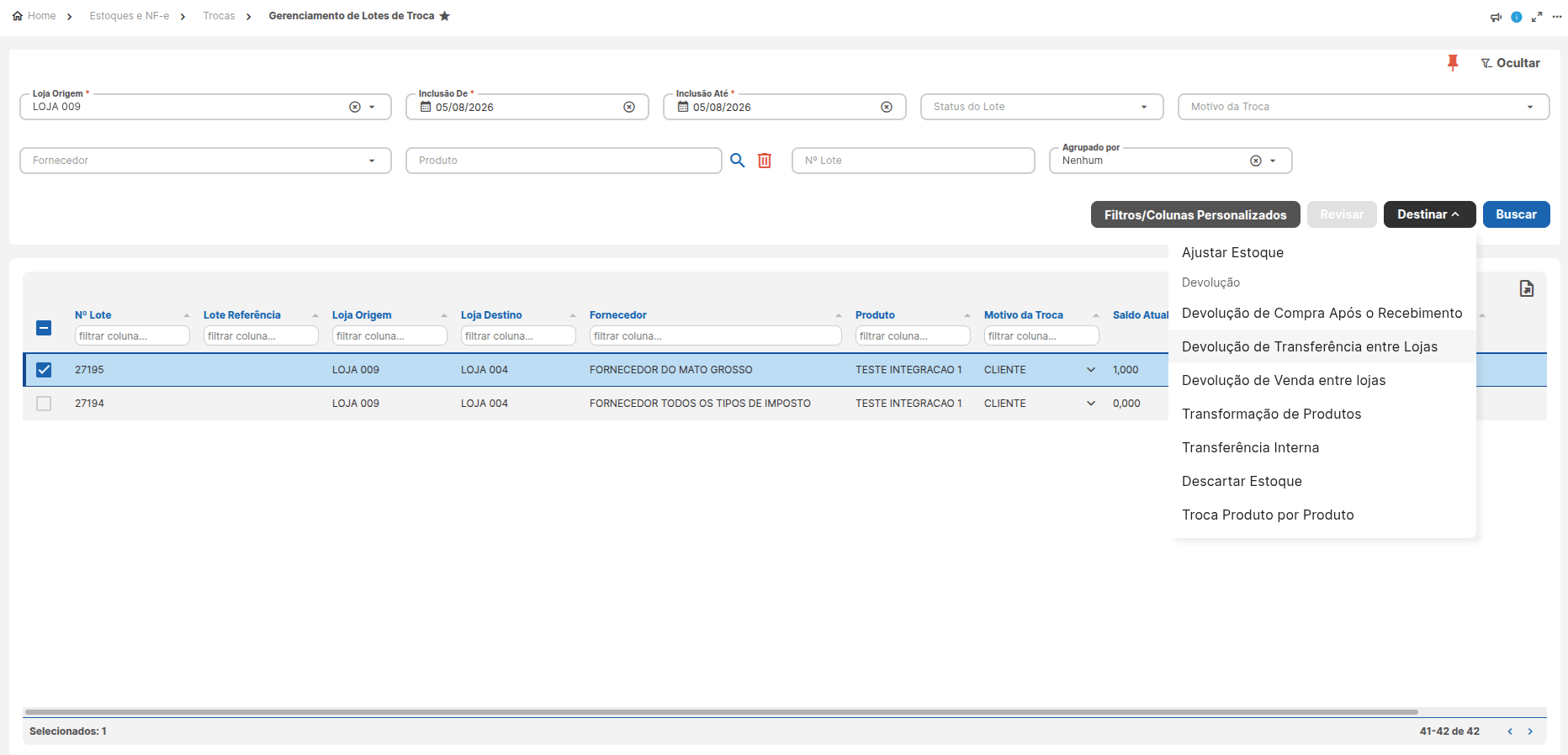
Task: Open Filtros/Colunas Personalizados
Action: 1195,214
